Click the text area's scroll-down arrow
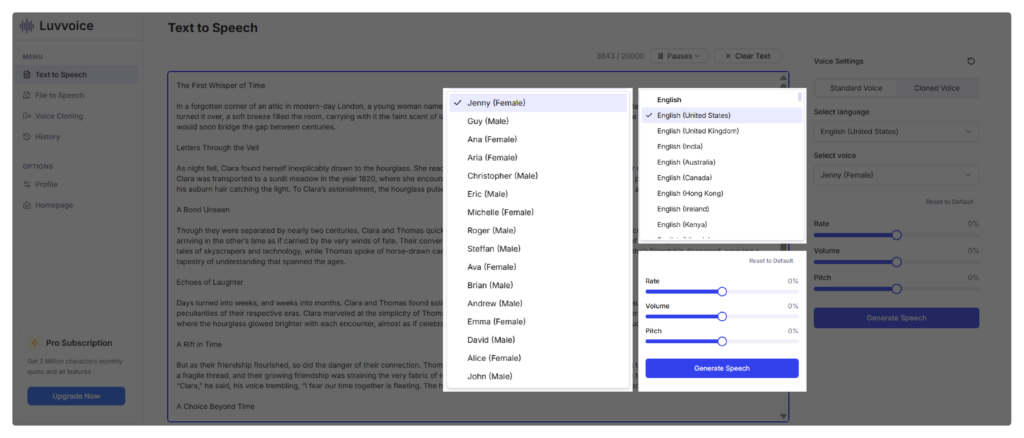The image size is (1024, 438). pyautogui.click(x=783, y=415)
